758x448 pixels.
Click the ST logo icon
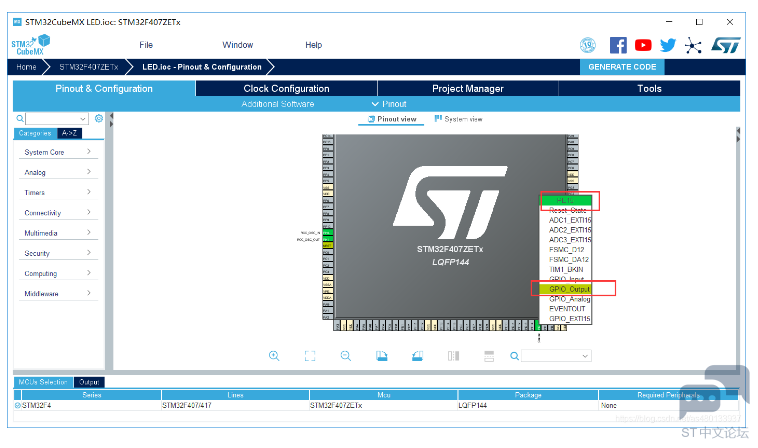[x=725, y=45]
